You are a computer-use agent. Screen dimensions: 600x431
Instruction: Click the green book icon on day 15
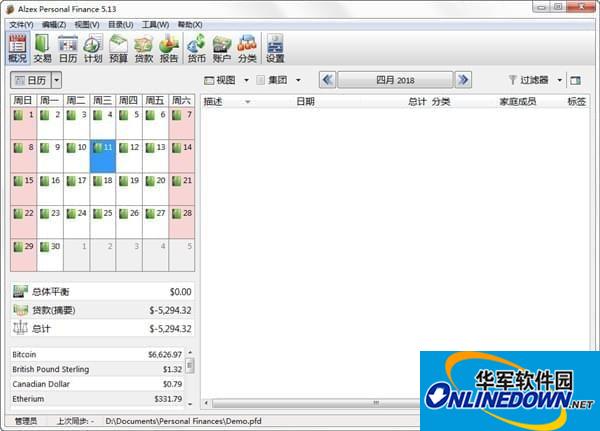point(18,181)
